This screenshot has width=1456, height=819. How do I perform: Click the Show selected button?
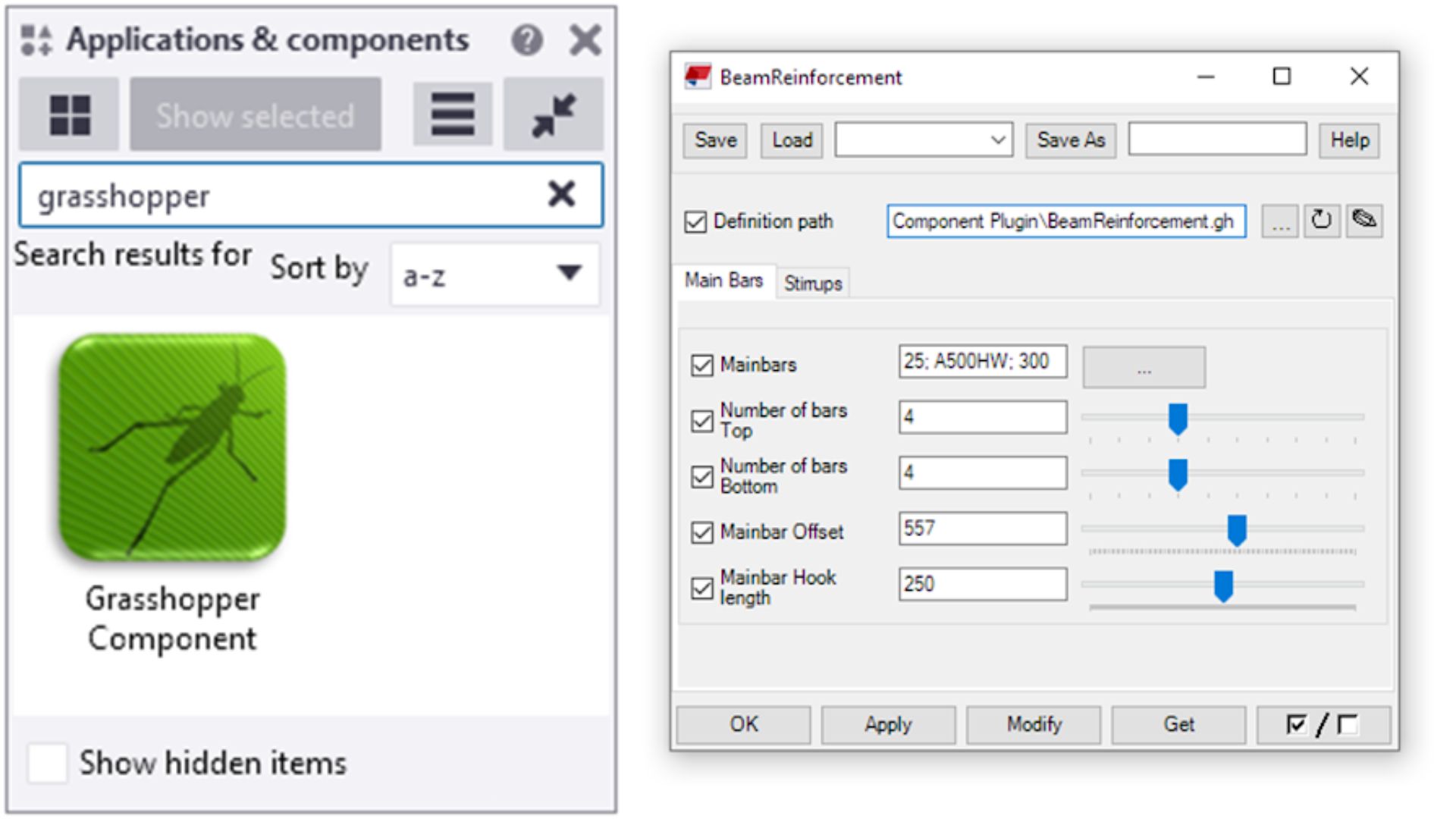click(x=256, y=115)
